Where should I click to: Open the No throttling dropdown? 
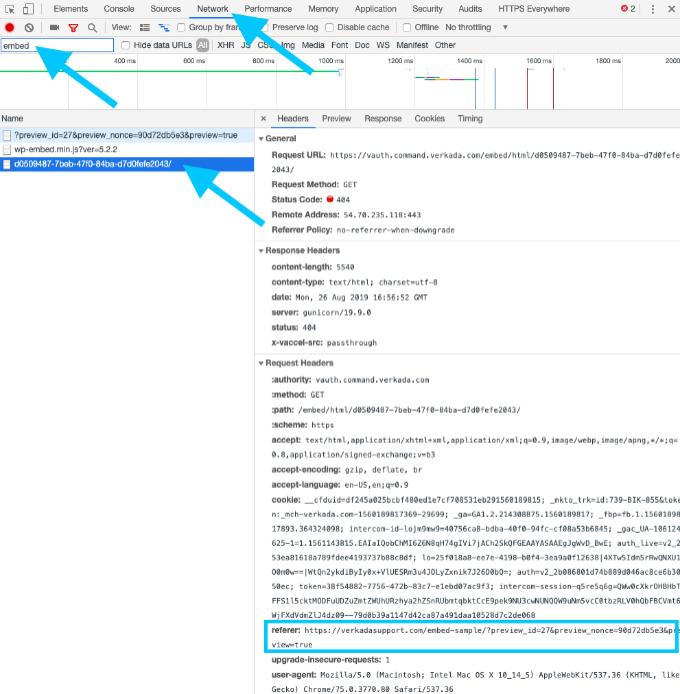tap(476, 27)
